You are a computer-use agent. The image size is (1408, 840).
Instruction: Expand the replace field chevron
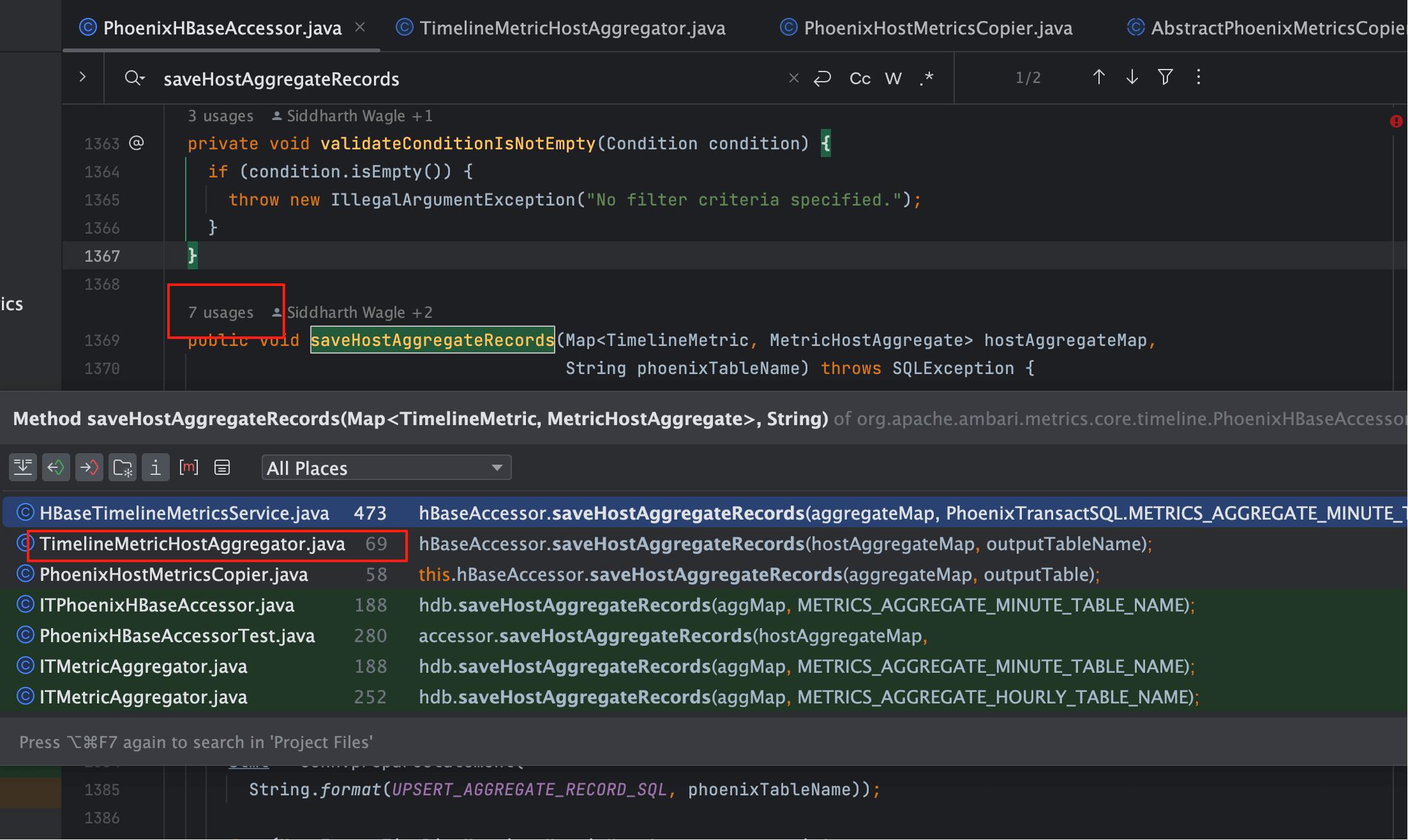[x=82, y=77]
